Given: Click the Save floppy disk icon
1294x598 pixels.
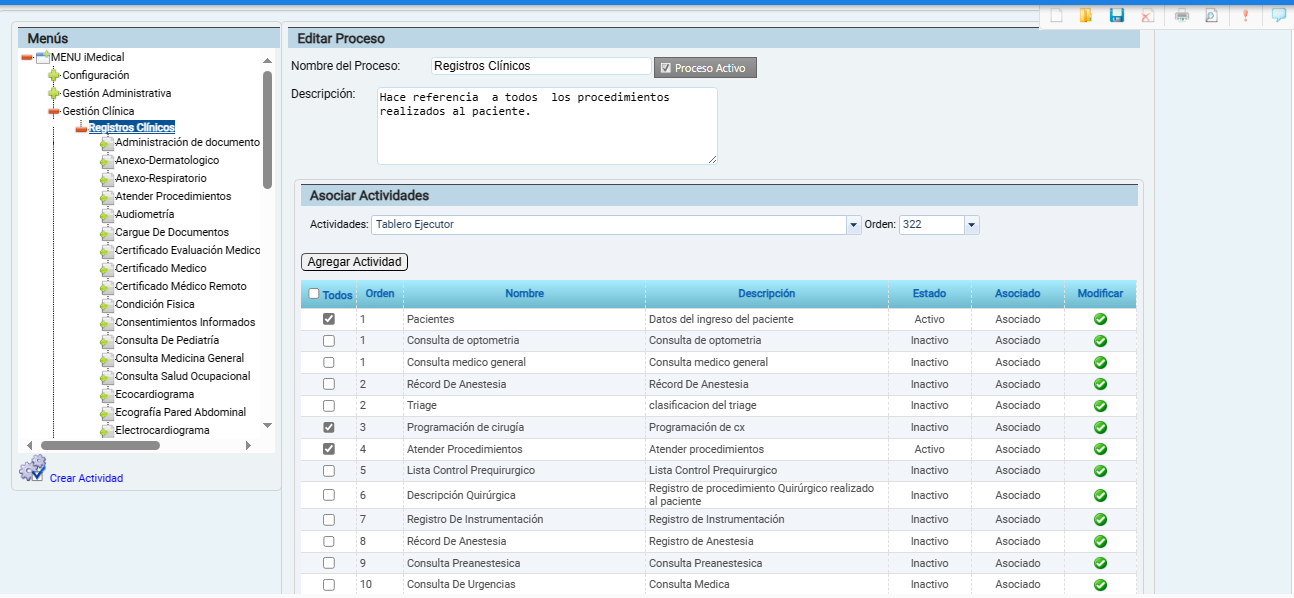Looking at the screenshot, I should click(x=1117, y=15).
